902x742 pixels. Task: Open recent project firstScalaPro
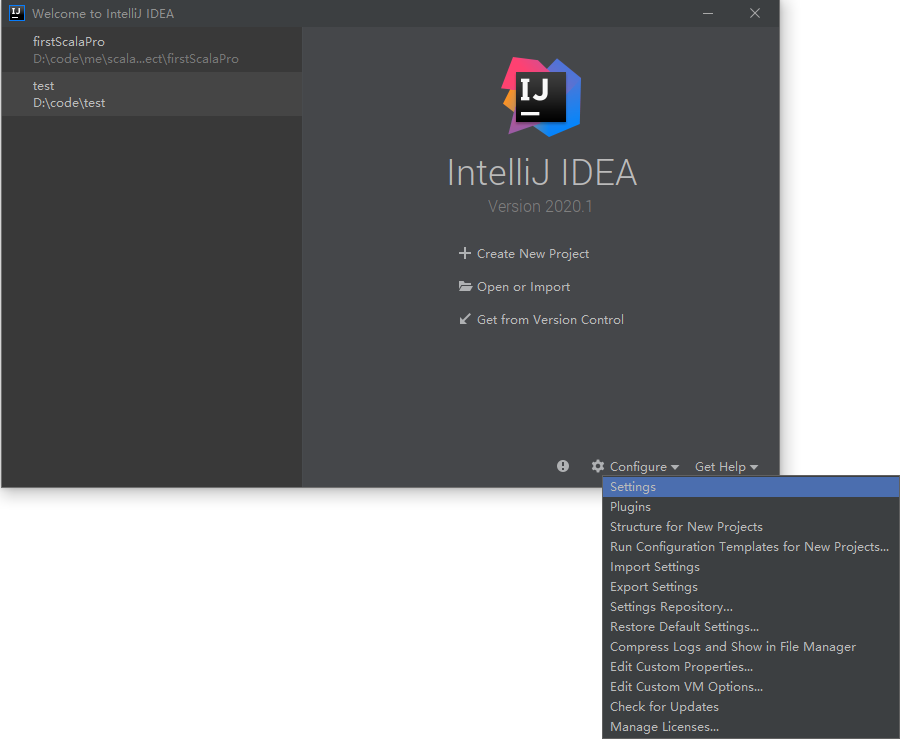click(152, 49)
